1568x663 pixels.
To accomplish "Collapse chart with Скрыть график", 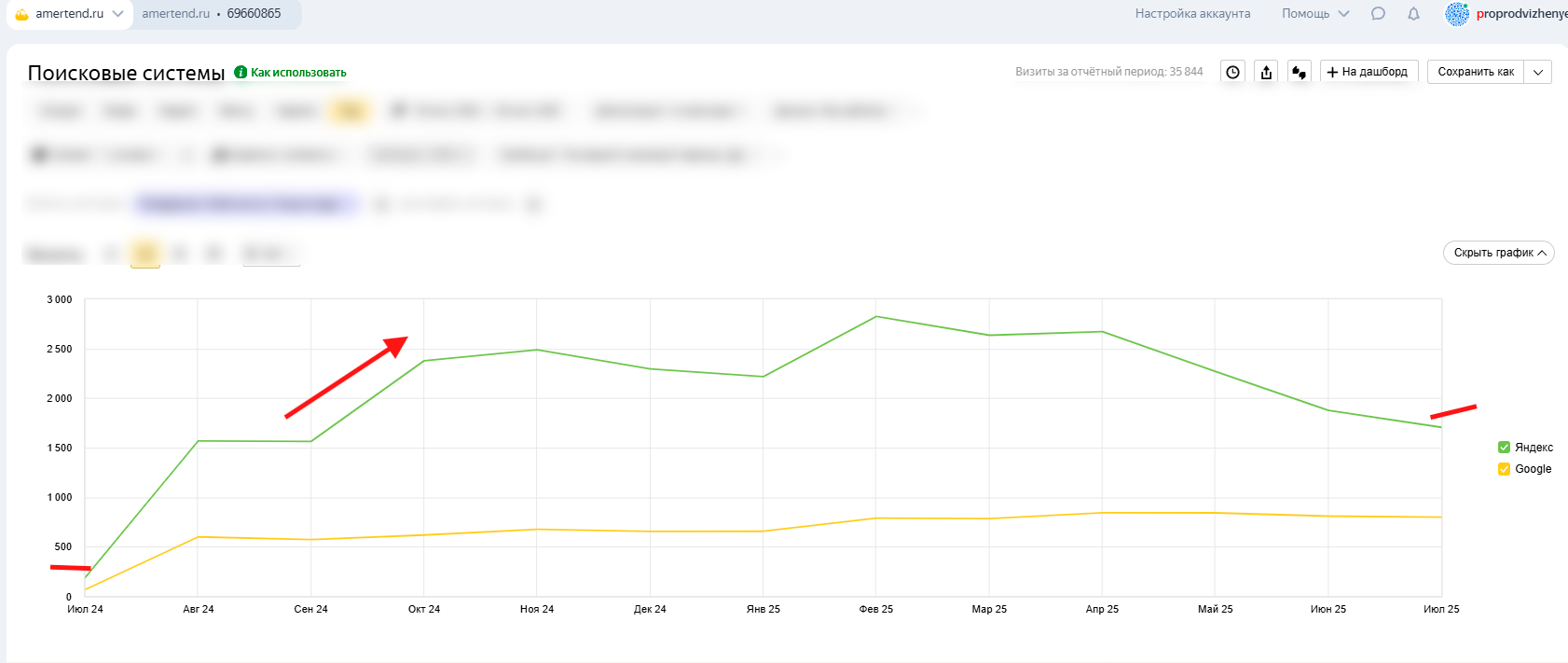I will [x=1498, y=253].
